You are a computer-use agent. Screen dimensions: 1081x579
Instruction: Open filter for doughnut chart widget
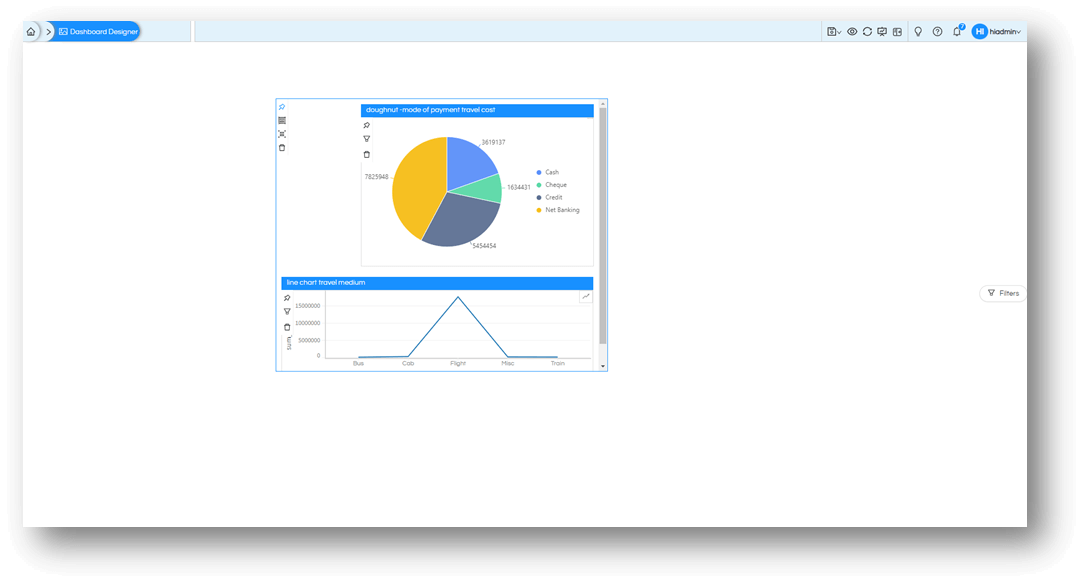367,139
